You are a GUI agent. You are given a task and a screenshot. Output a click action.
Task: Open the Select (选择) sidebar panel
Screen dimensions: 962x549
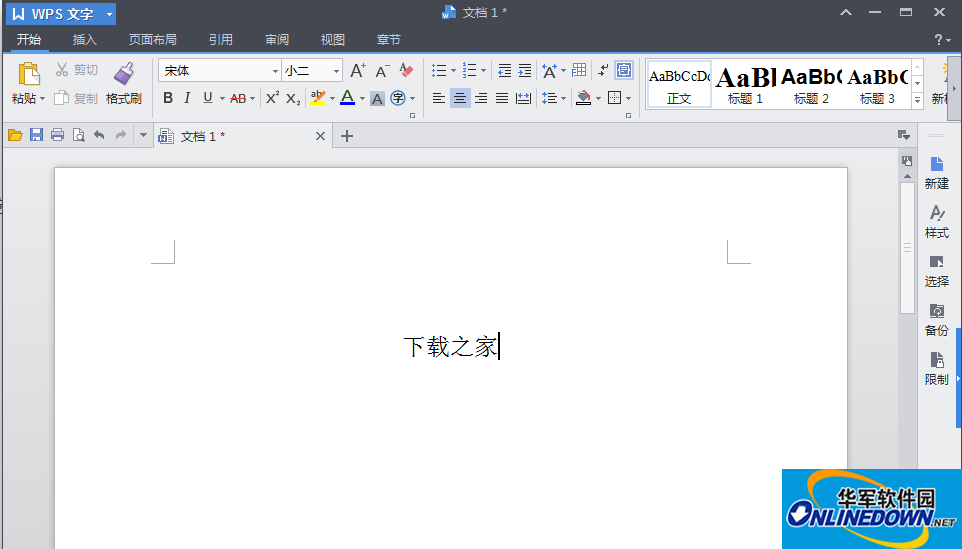936,271
